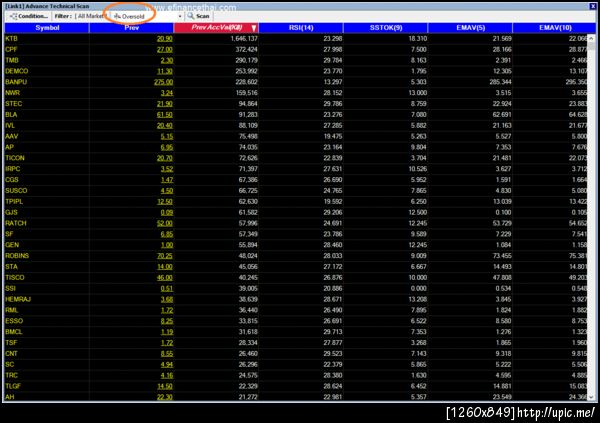Select the ESSO symbol

coord(14,321)
